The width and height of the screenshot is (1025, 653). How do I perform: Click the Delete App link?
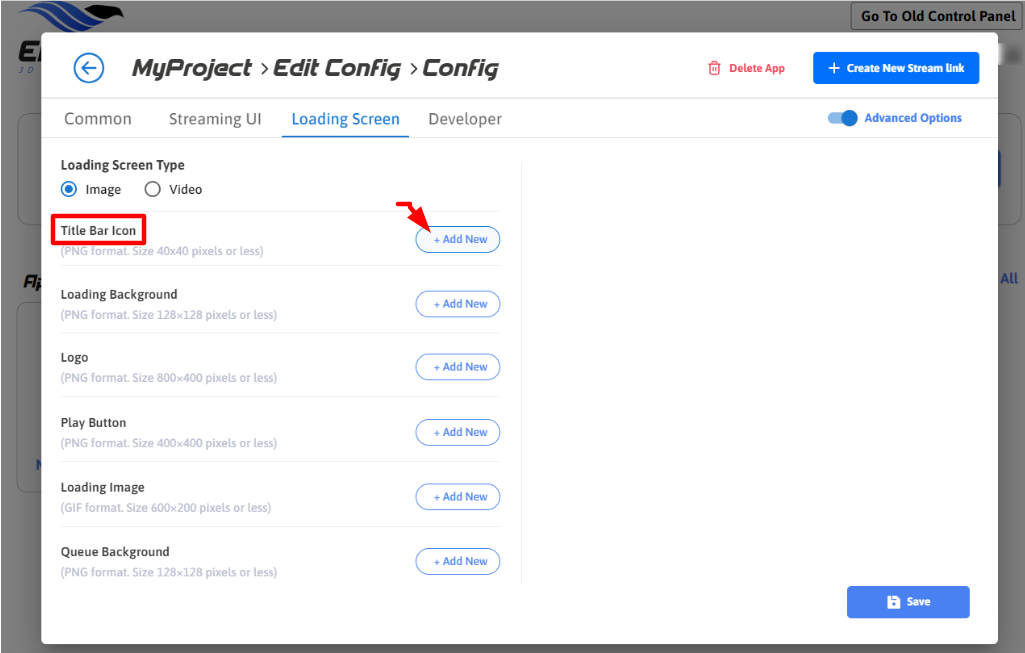click(x=756, y=68)
